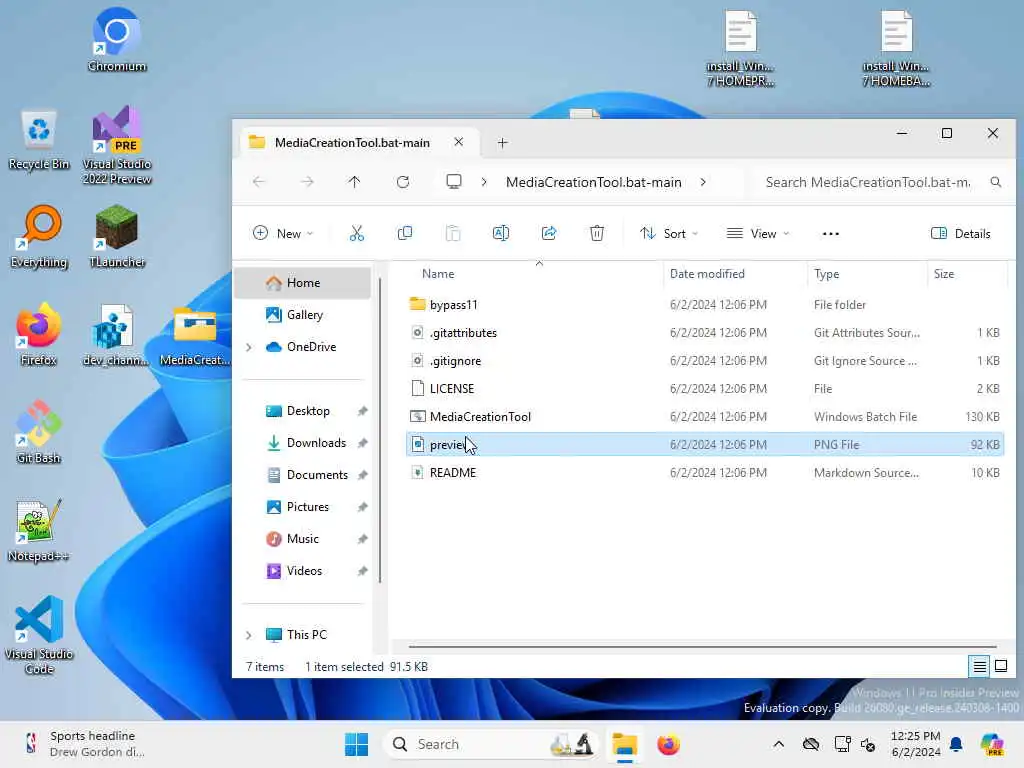Click the This PC monitor icon in address bar
1024x768 pixels.
(454, 182)
